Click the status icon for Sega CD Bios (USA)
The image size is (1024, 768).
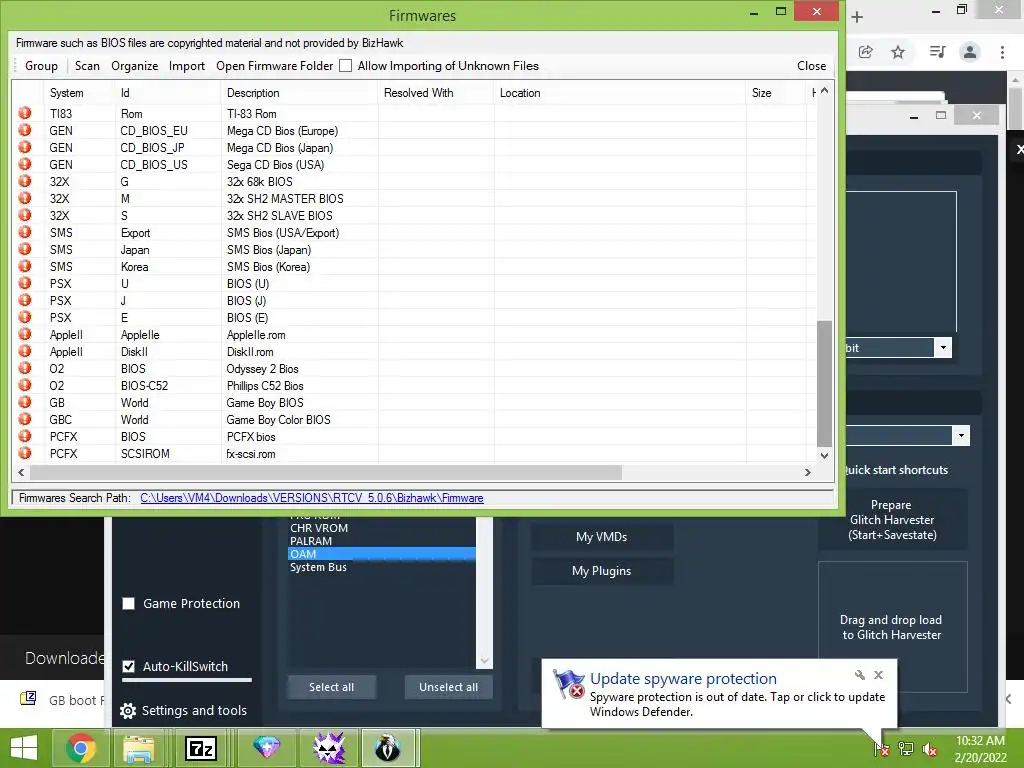25,164
